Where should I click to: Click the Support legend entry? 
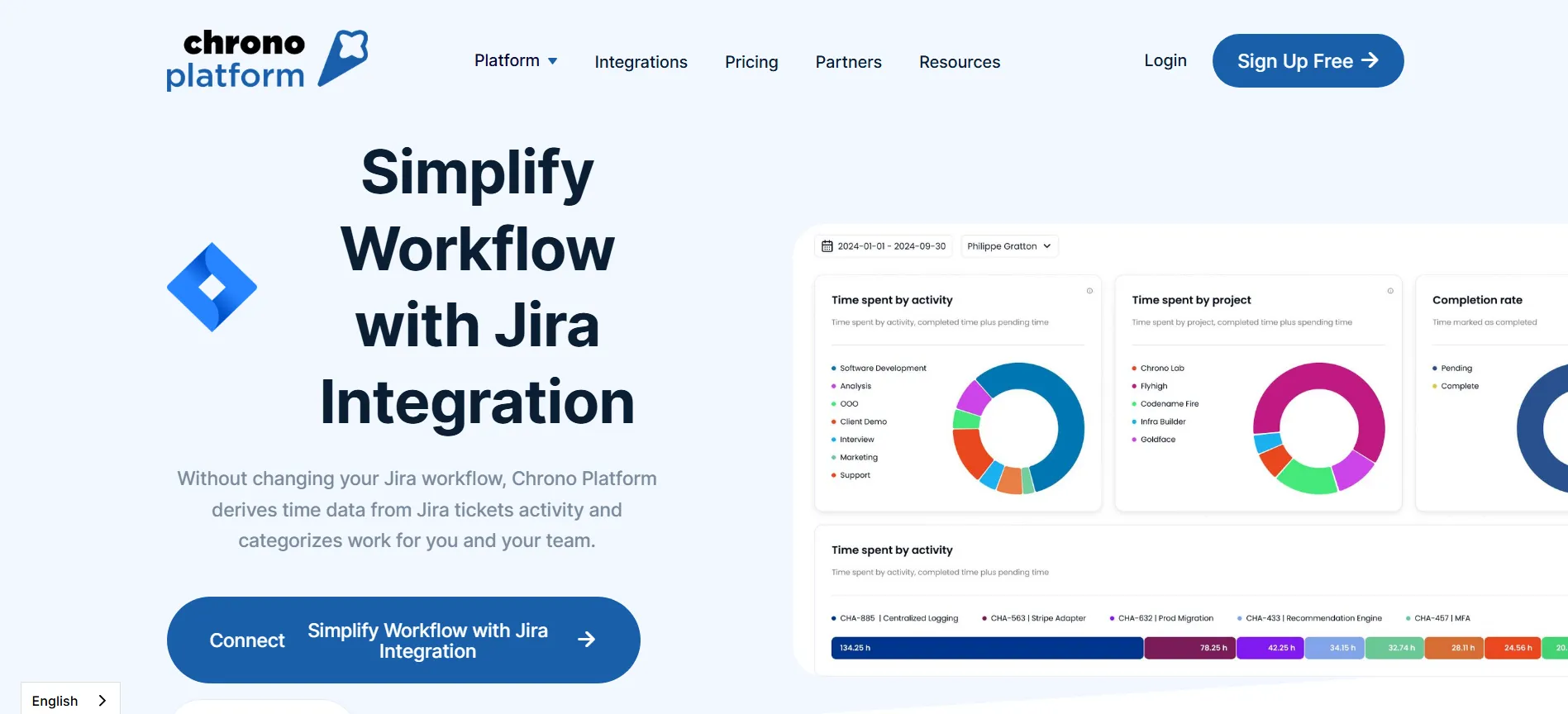pos(851,475)
